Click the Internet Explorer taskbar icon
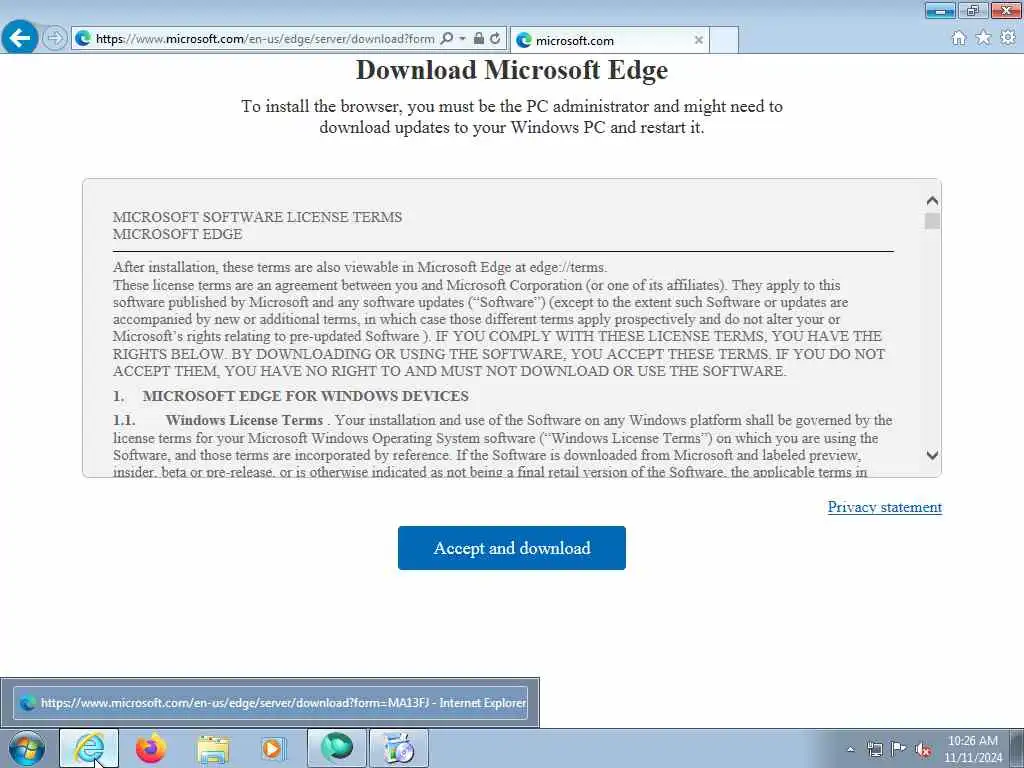1024x768 pixels. click(x=89, y=748)
